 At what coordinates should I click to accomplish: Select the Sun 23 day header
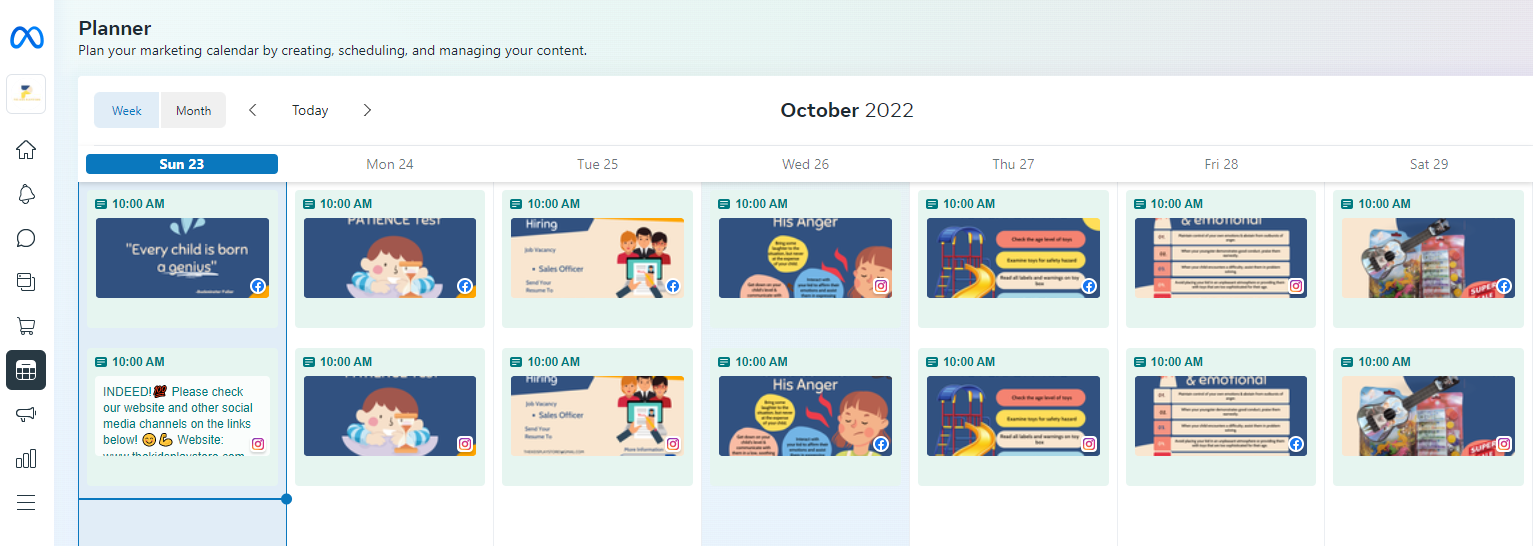[182, 164]
